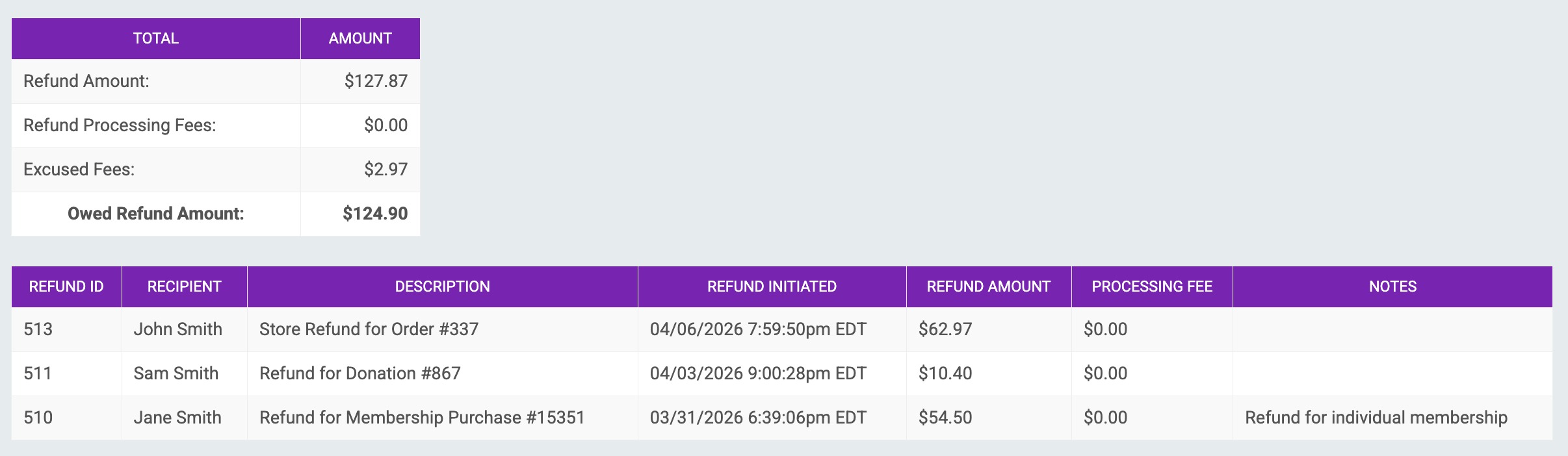Click the Refund for individual membership note
Screen dimensions: 1568x456
pos(1376,418)
